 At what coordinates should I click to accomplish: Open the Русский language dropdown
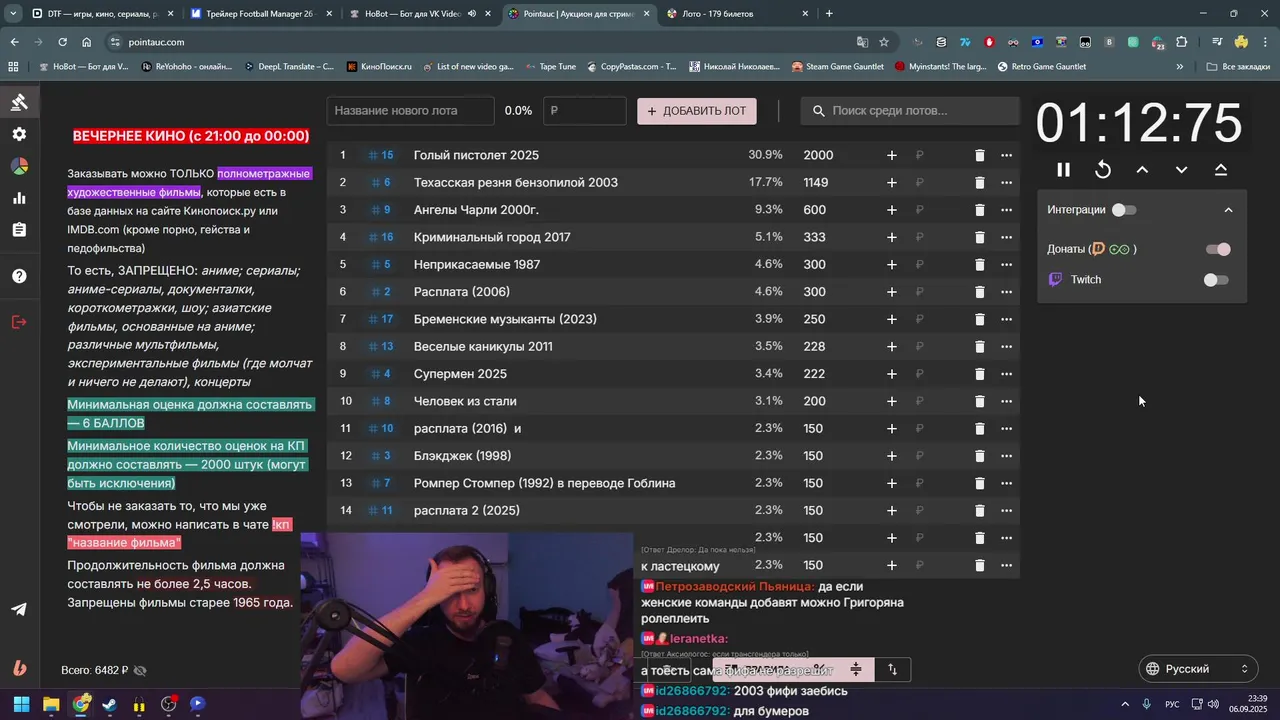tap(1198, 669)
